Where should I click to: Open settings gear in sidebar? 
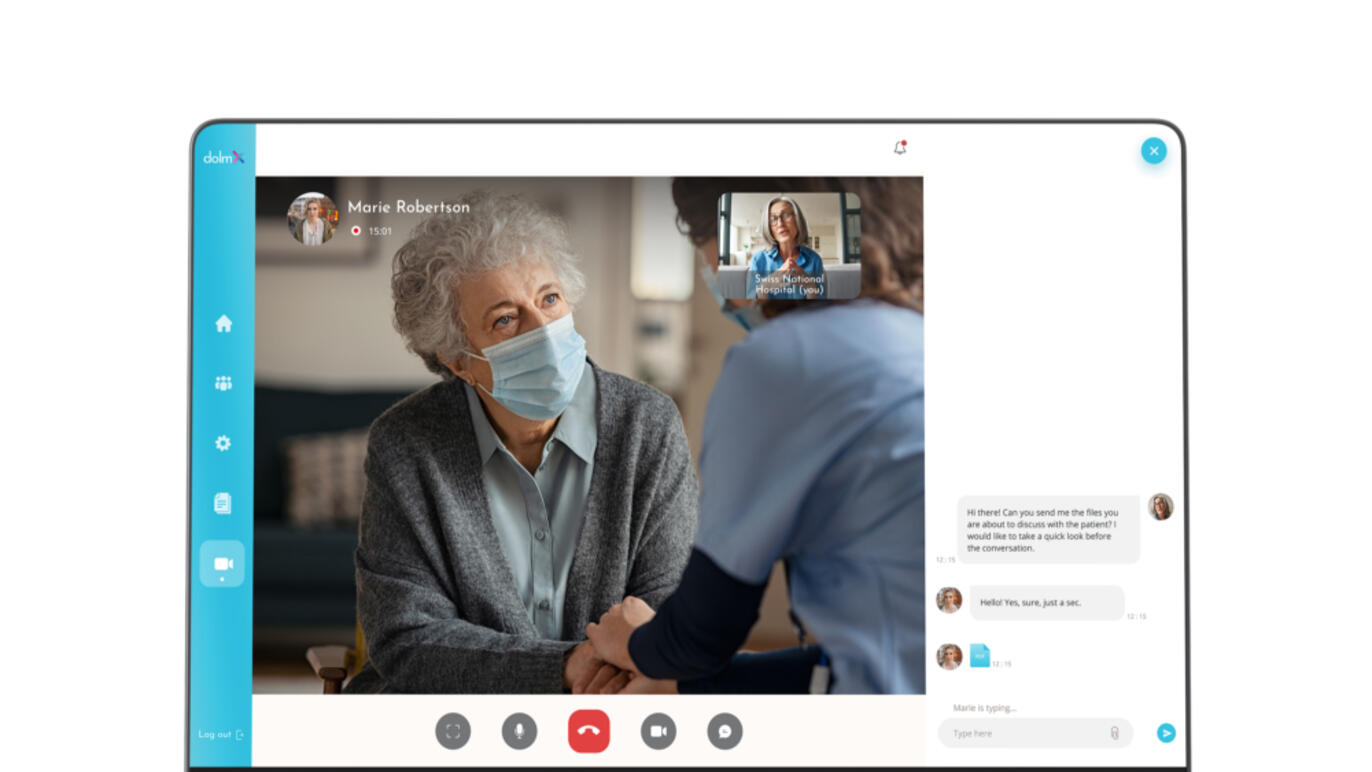[223, 443]
